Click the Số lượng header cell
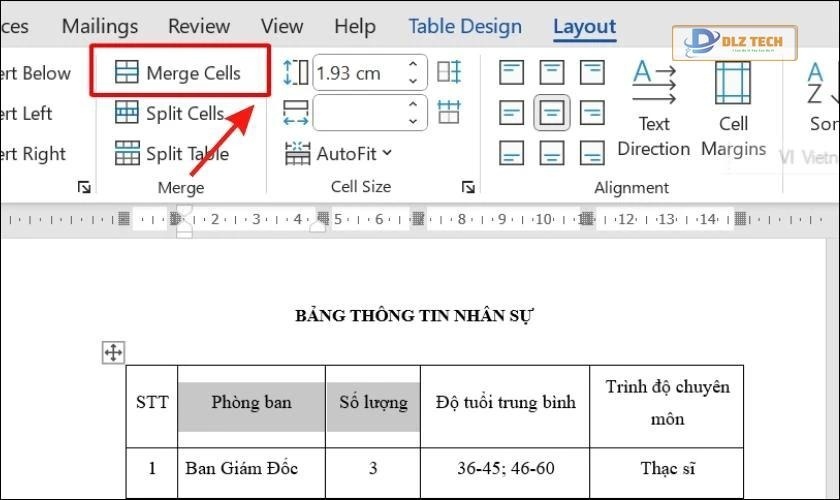 pyautogui.click(x=373, y=406)
